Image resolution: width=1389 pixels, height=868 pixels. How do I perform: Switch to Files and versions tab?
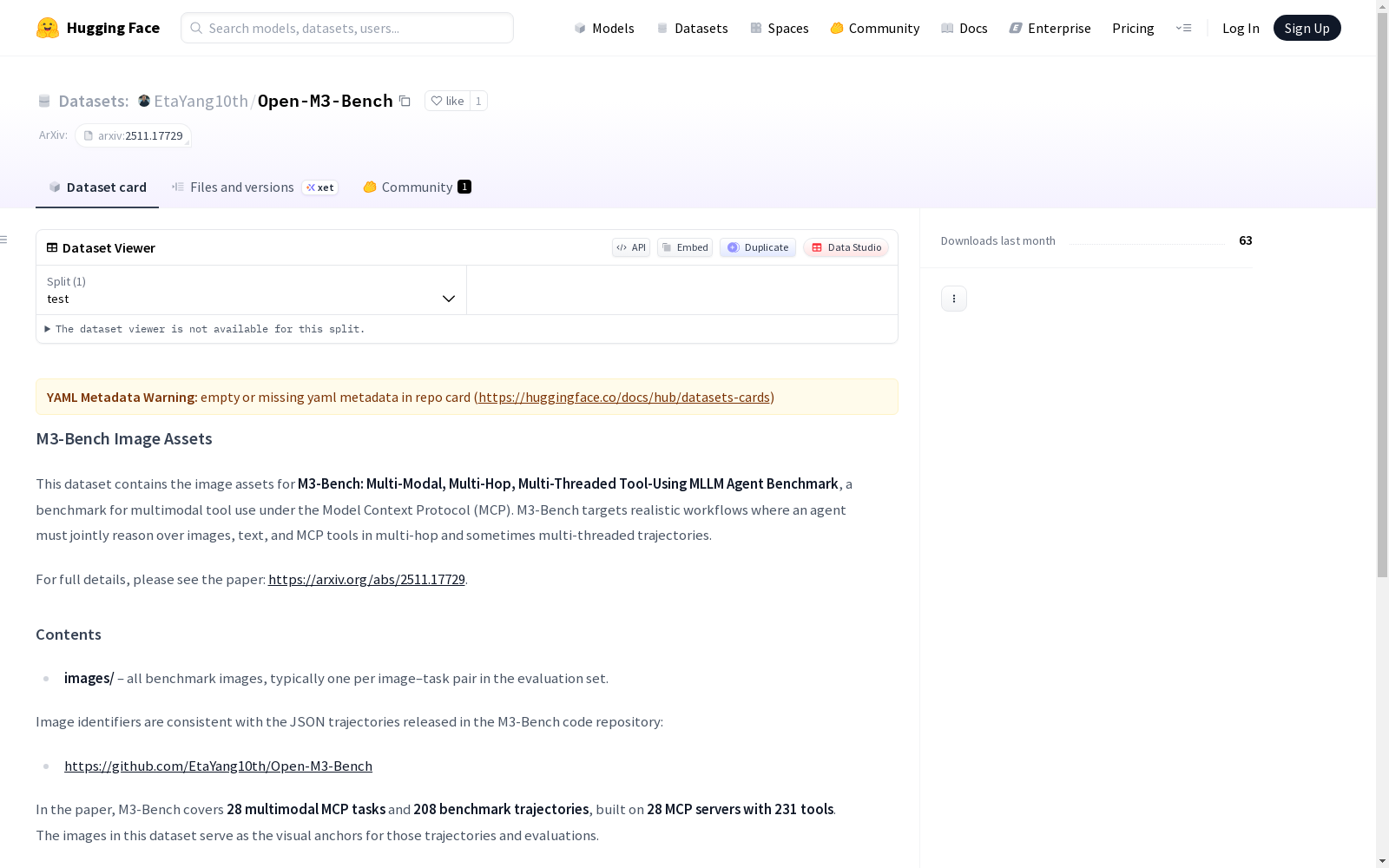tap(255, 187)
